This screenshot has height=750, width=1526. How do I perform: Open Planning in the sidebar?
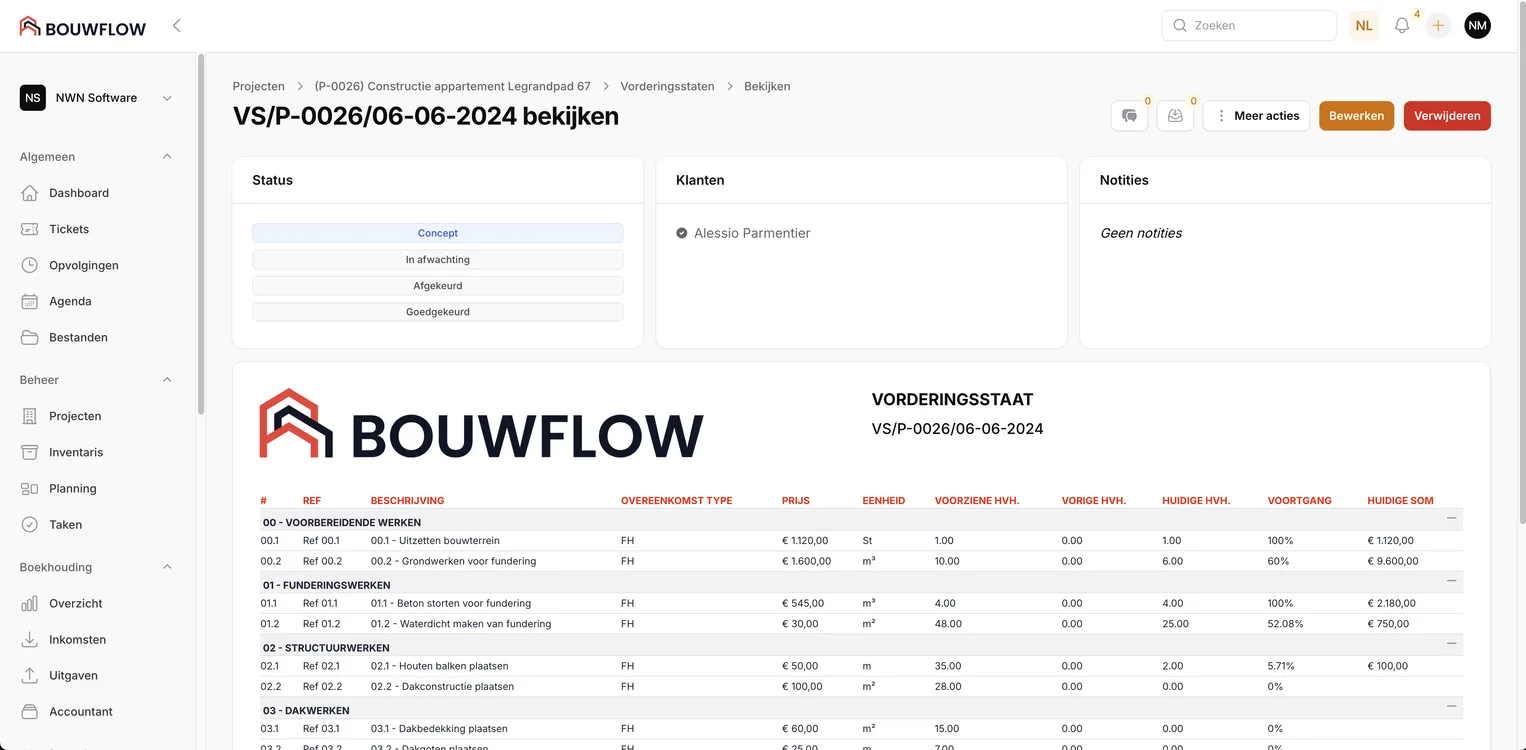pyautogui.click(x=73, y=489)
